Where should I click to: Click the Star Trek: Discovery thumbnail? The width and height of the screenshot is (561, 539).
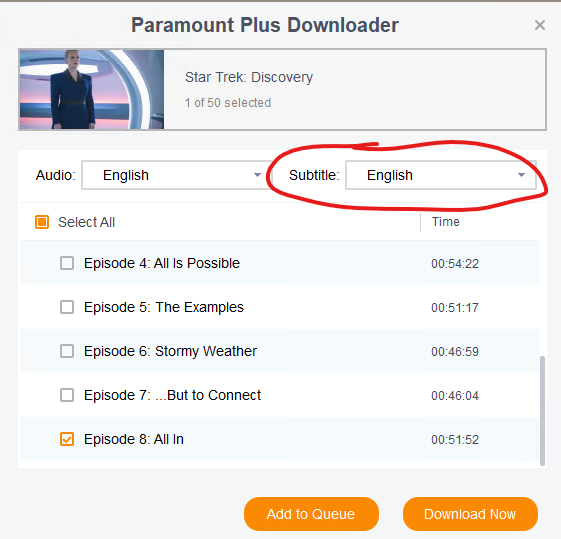pos(92,89)
